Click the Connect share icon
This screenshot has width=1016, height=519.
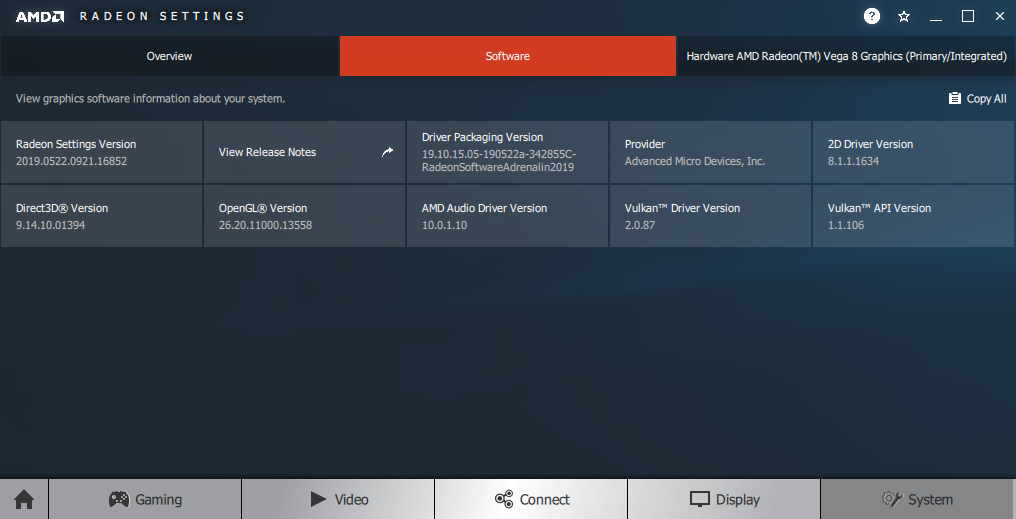click(504, 499)
